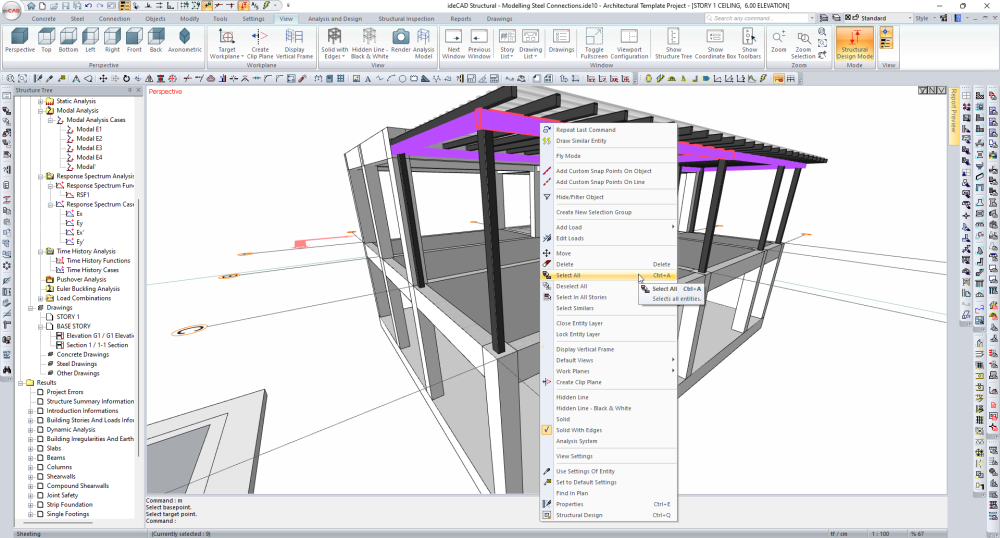Image resolution: width=1000 pixels, height=538 pixels.
Task: Click the Axonometric view icon
Action: click(184, 38)
